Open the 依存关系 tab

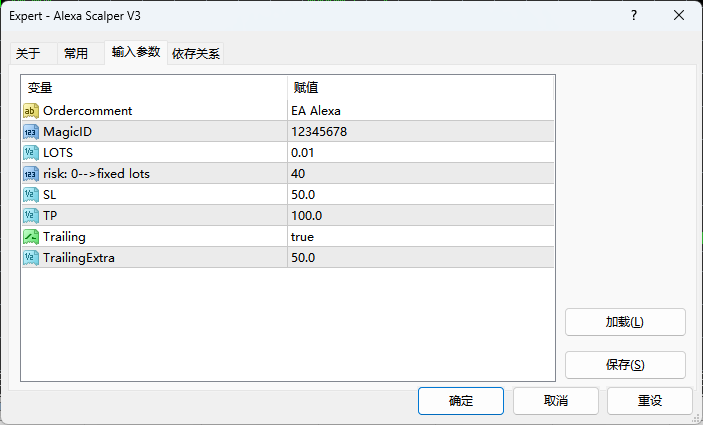(x=196, y=54)
